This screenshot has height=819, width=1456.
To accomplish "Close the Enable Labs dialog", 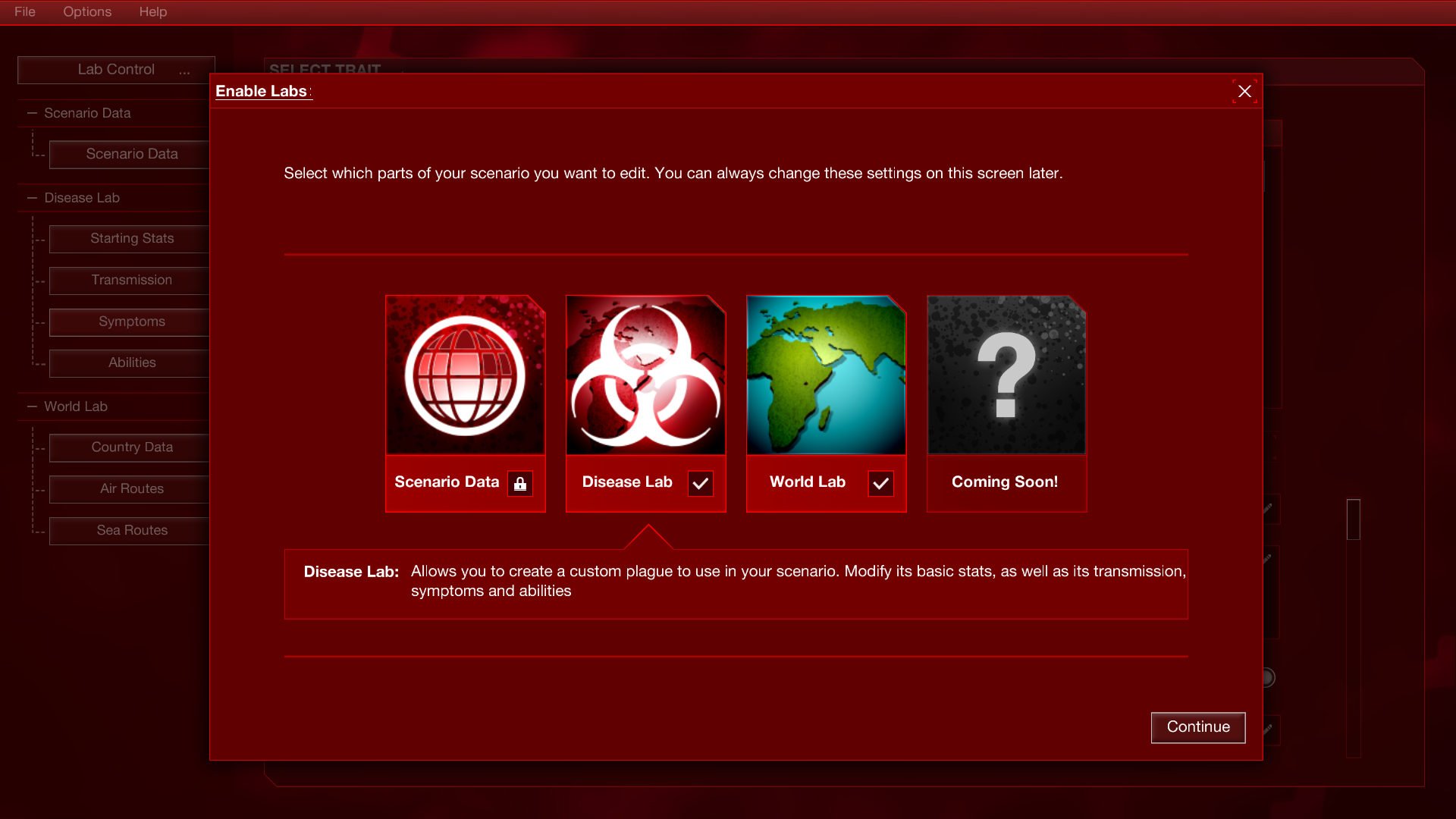I will pos(1244,91).
